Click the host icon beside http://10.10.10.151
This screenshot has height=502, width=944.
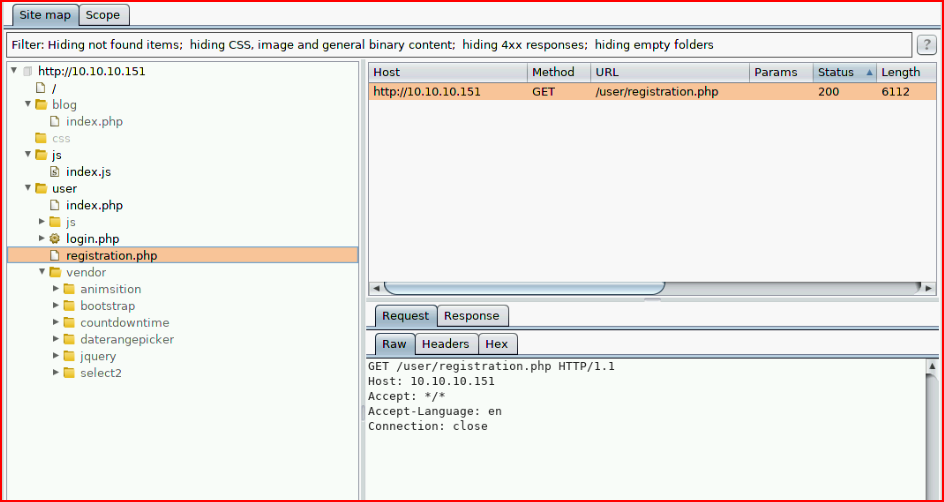[x=26, y=71]
